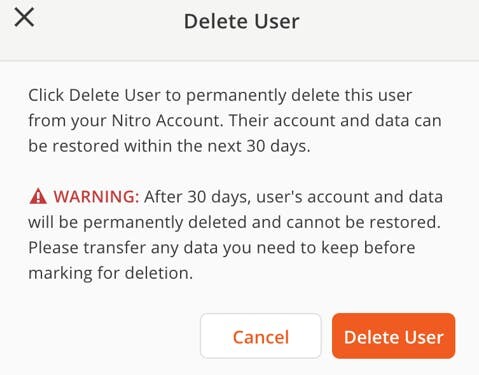Click the Delete User dialog title
Image resolution: width=479 pixels, height=375 pixels.
click(x=242, y=21)
